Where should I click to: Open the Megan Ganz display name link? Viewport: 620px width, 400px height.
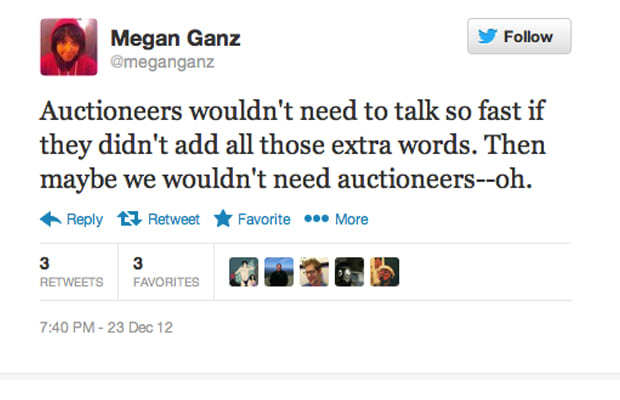click(x=176, y=38)
